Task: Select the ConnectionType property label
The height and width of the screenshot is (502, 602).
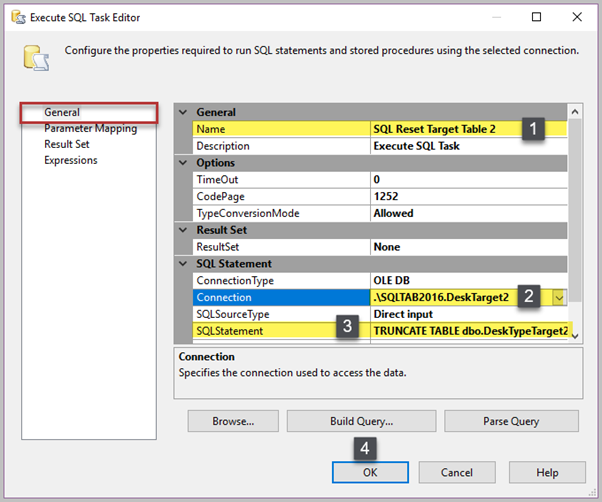Action: (x=235, y=281)
